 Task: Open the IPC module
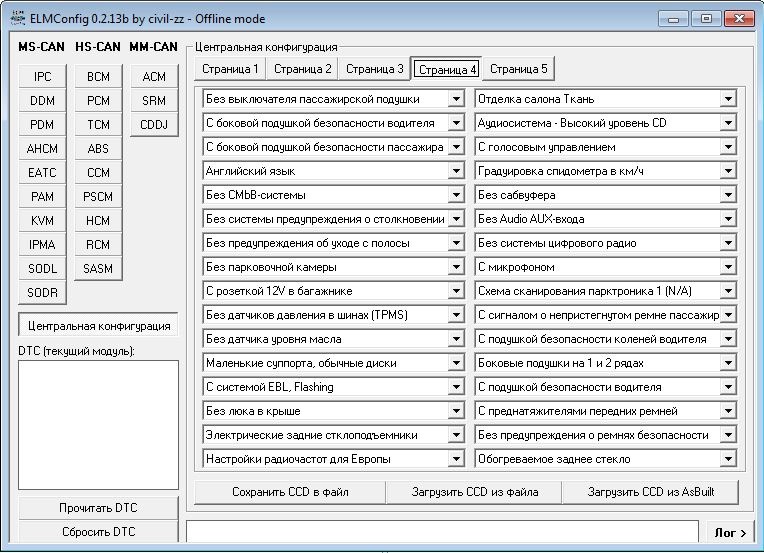tap(42, 76)
